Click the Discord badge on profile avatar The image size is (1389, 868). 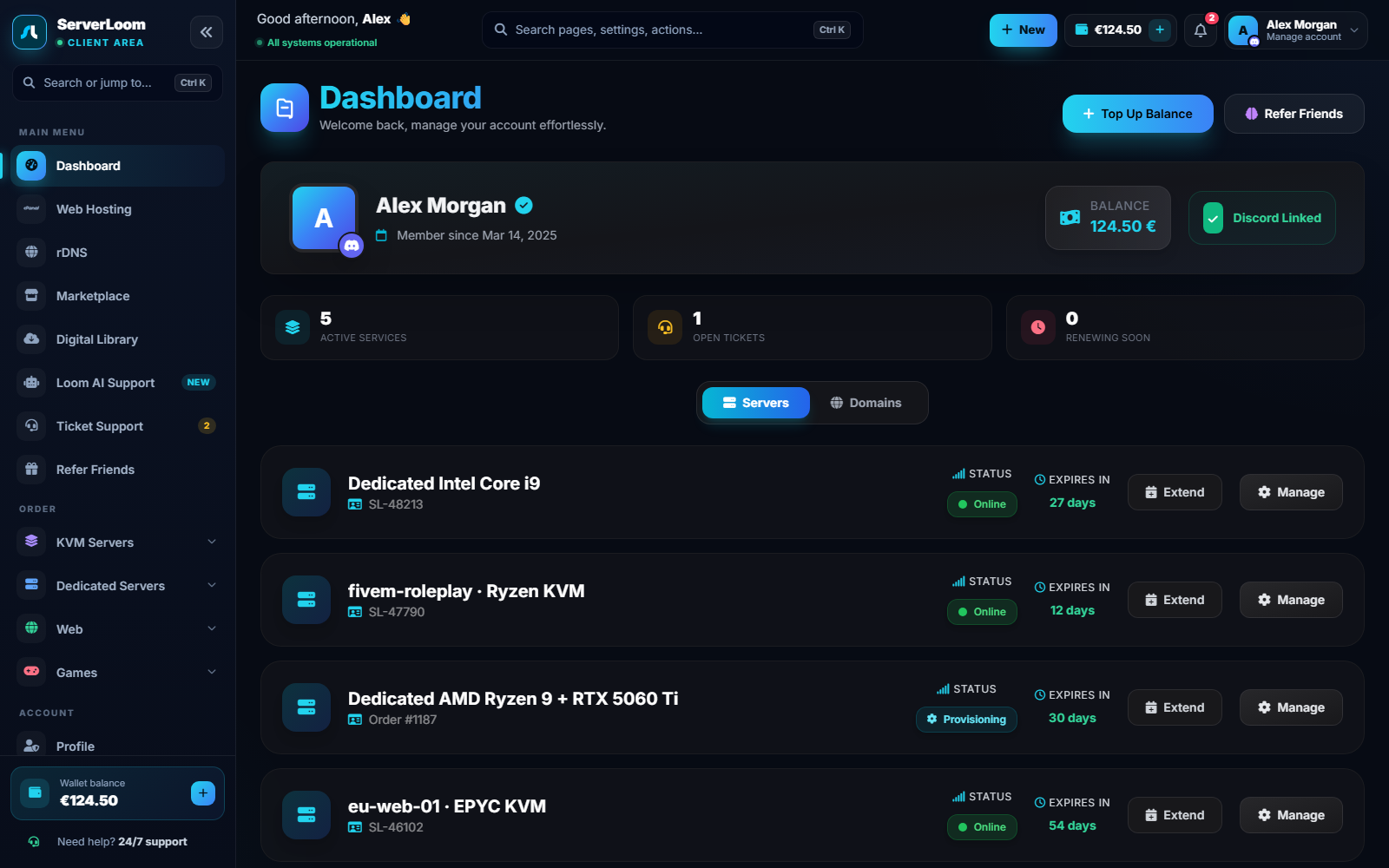[x=352, y=246]
